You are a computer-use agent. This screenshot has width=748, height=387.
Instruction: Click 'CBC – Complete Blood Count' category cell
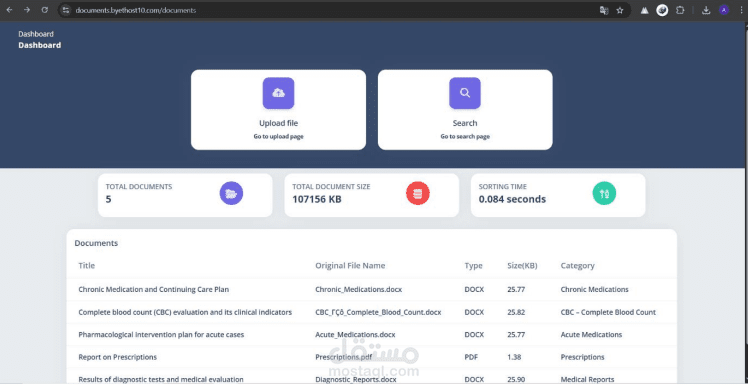608,313
